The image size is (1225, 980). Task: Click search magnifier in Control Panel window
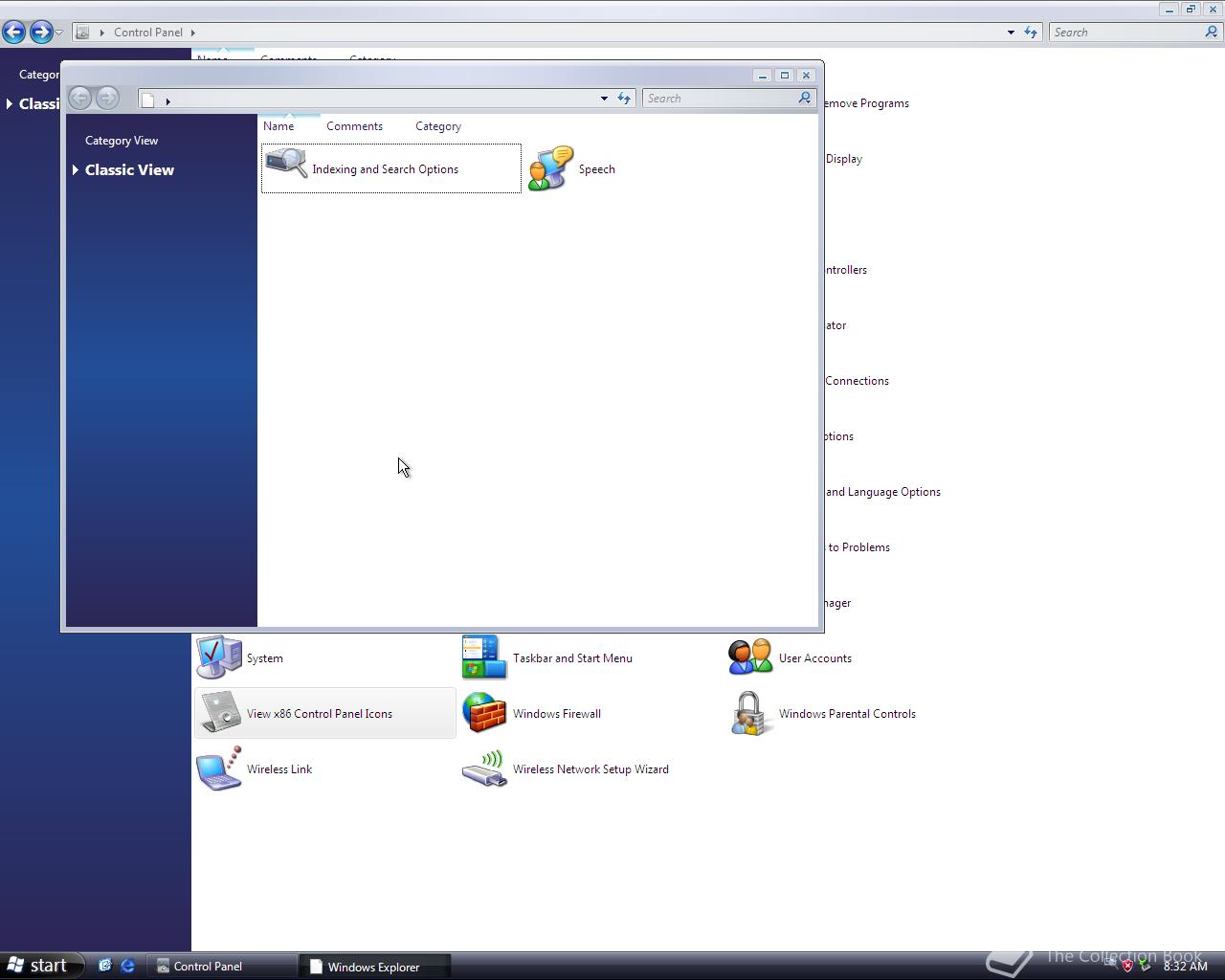coord(1212,32)
